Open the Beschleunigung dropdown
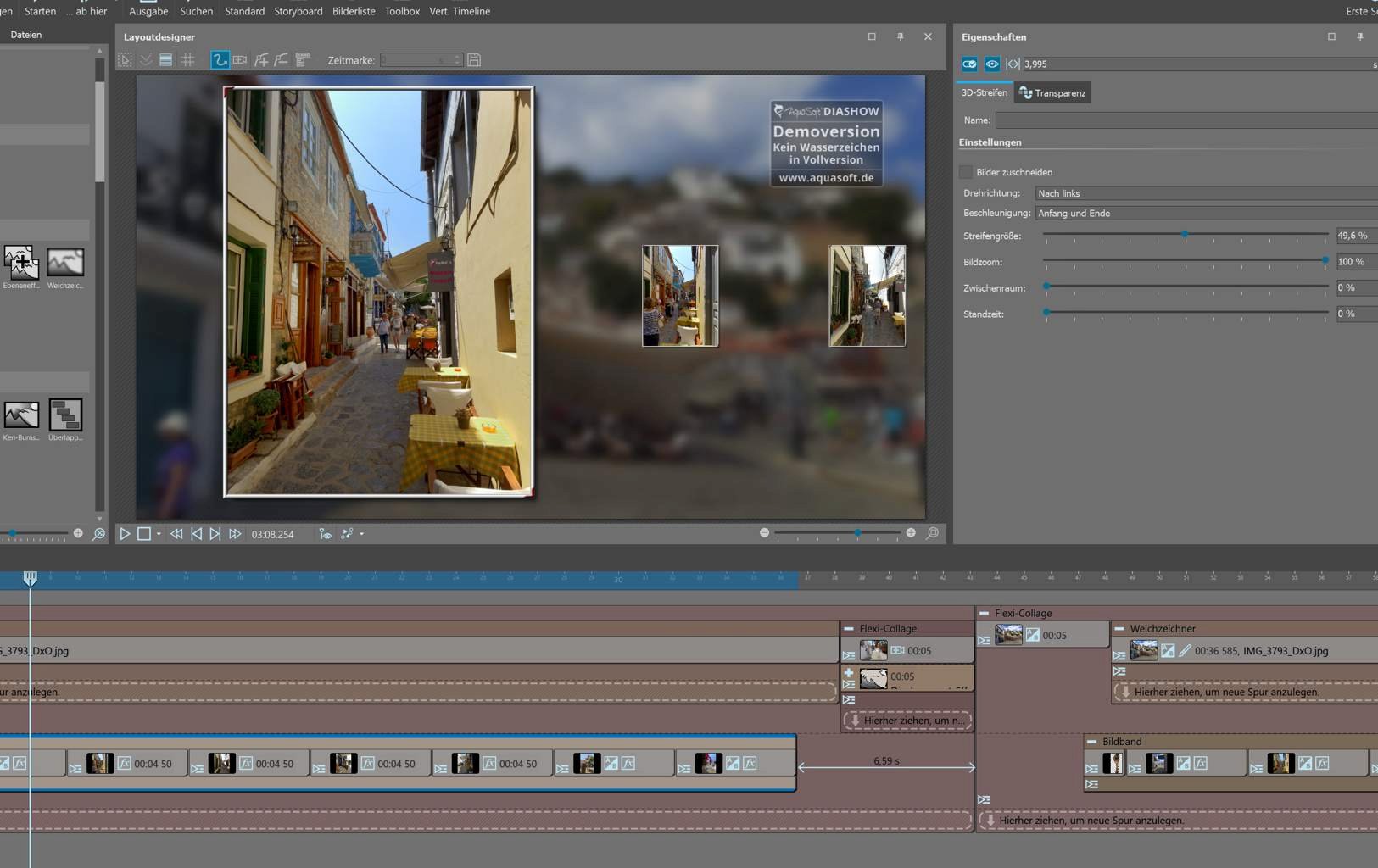The width and height of the screenshot is (1378, 868). point(1204,213)
